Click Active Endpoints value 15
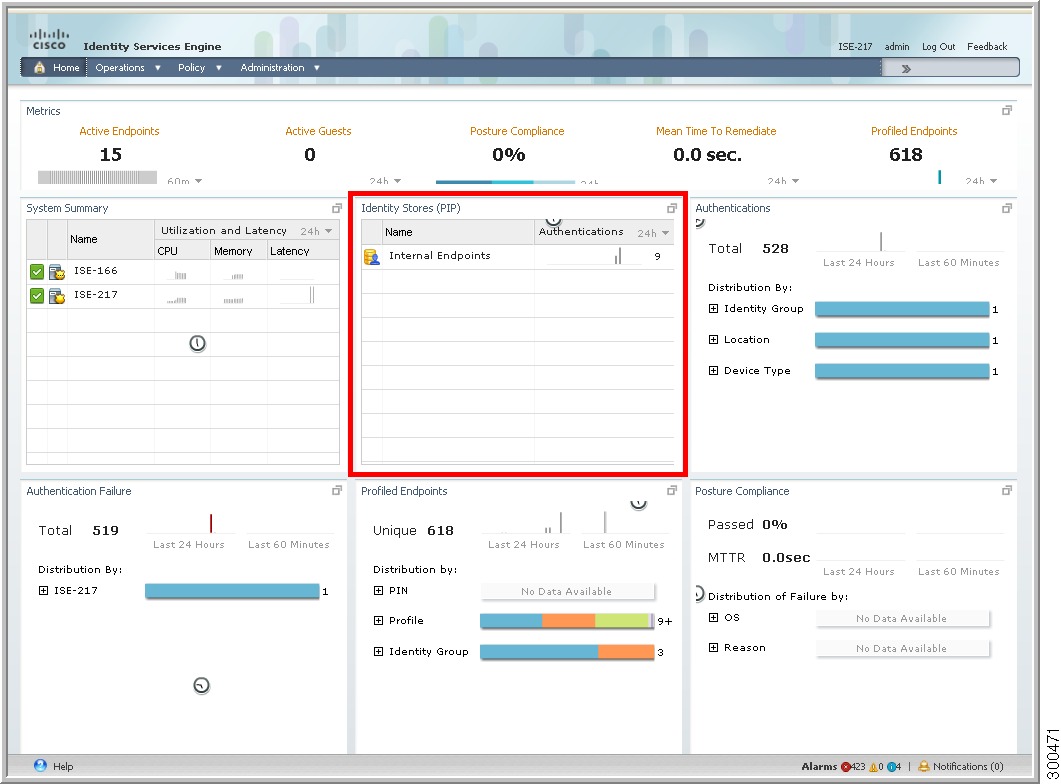Screen dimensions: 1061x784 111,155
